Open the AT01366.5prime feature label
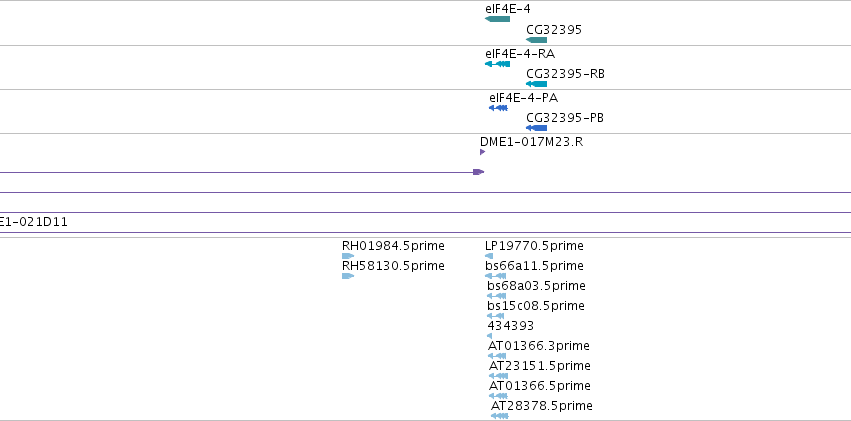This screenshot has height=421, width=851. pos(539,386)
